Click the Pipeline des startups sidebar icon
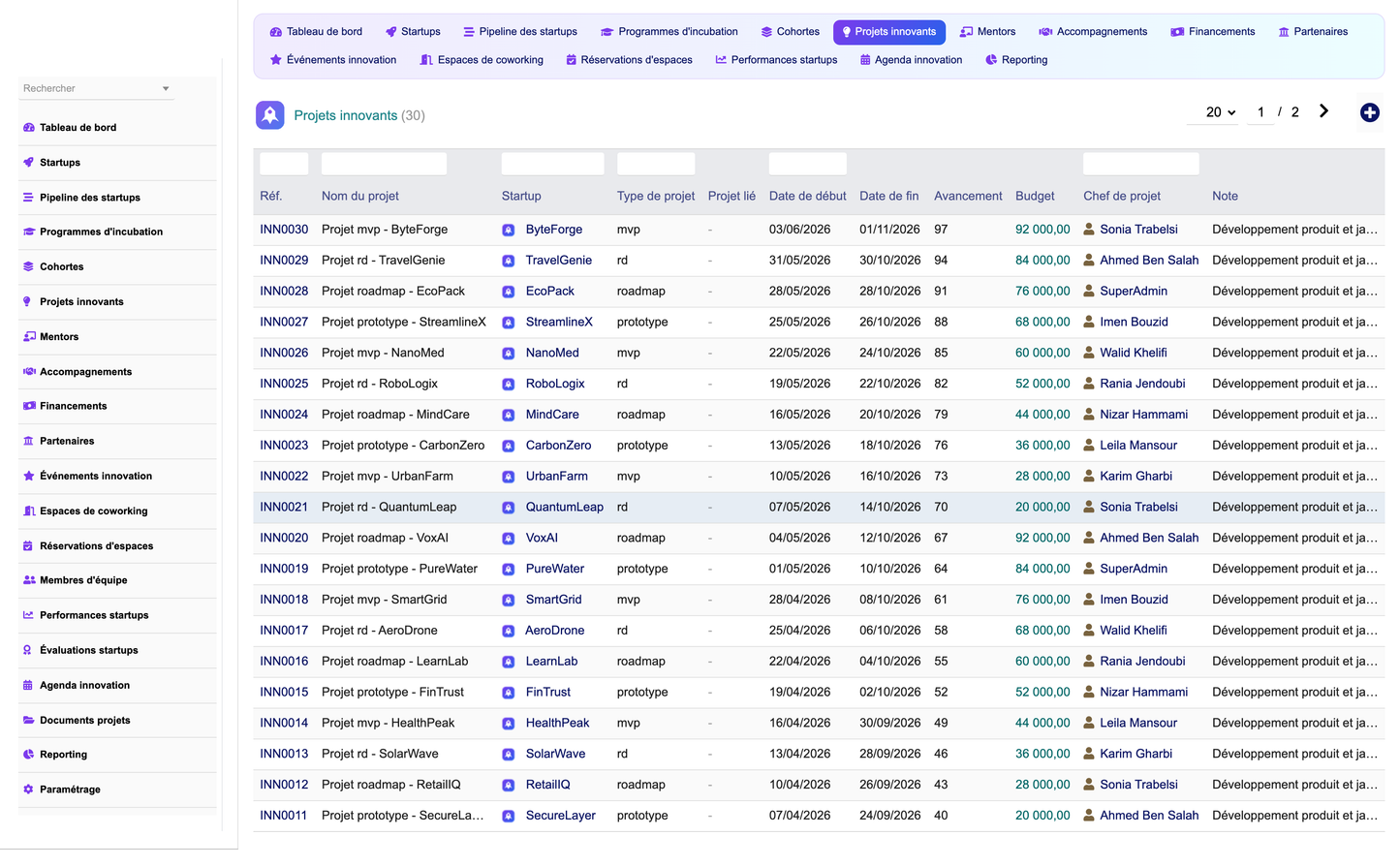The image size is (1400, 867). pyautogui.click(x=28, y=197)
